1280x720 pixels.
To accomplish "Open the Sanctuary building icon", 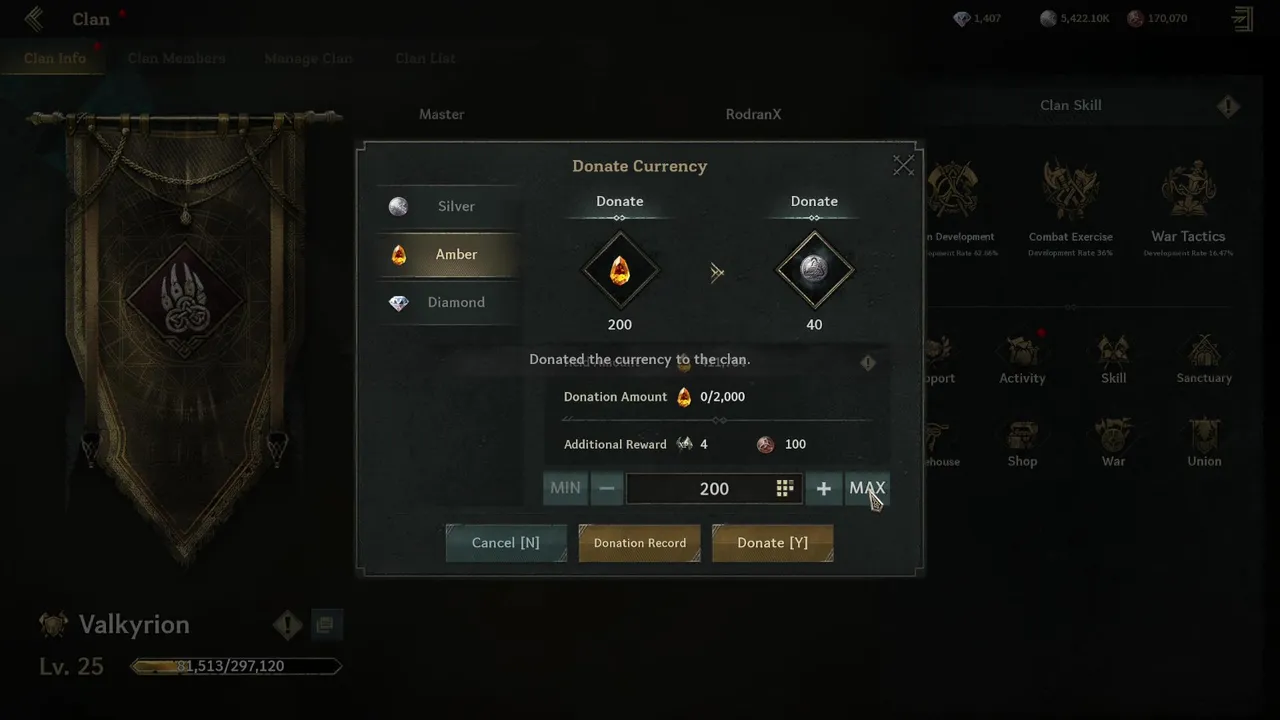I will coord(1204,351).
